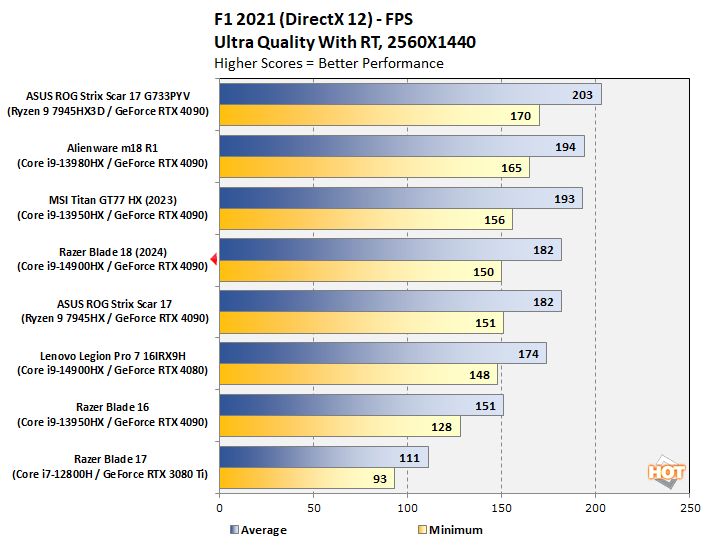Click the 'Razer Blade 17' label
Screen dimensions: 708x543
pyautogui.click(x=111, y=459)
